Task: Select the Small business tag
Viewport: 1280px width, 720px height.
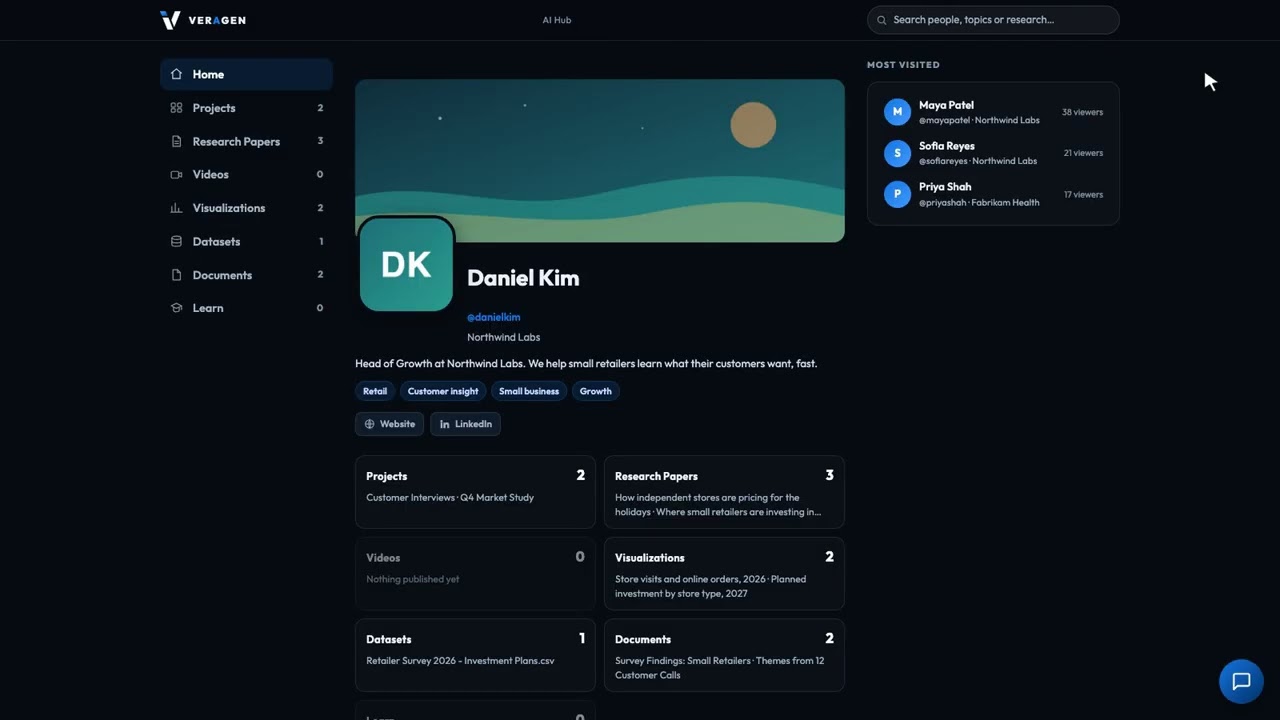Action: click(529, 391)
